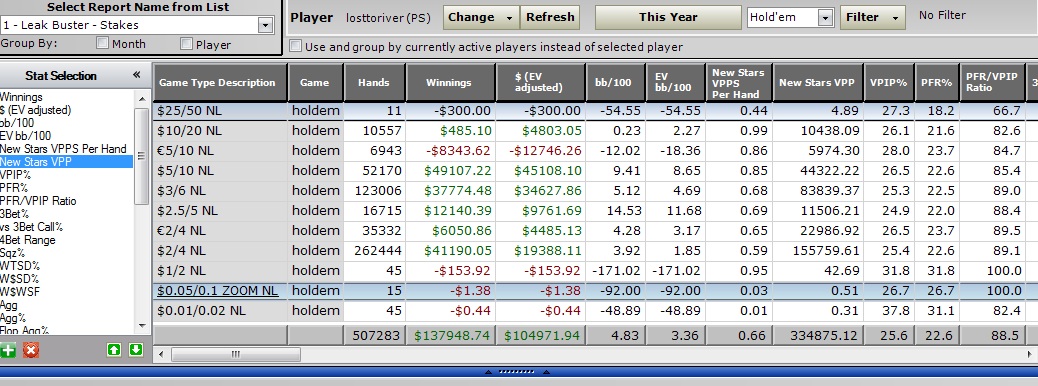Sort by EV bb/100 column header
The height and width of the screenshot is (386, 1038).
[x=675, y=83]
